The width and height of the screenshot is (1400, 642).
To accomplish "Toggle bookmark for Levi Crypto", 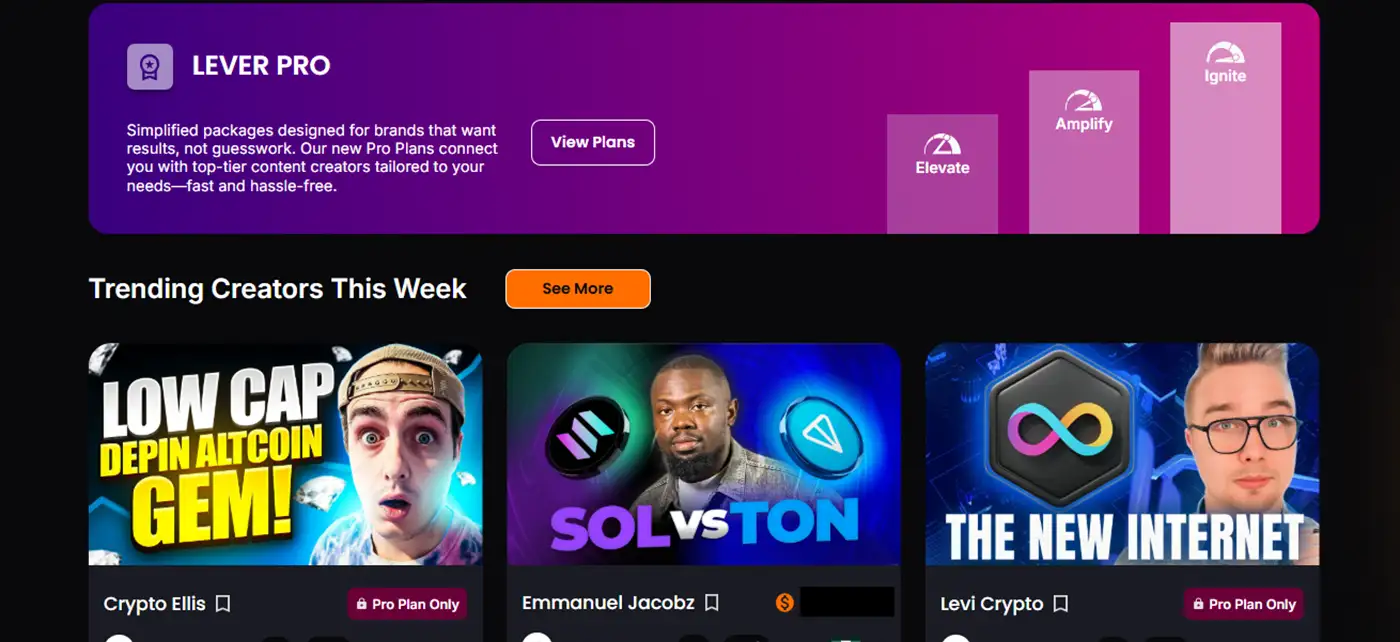I will 1061,604.
